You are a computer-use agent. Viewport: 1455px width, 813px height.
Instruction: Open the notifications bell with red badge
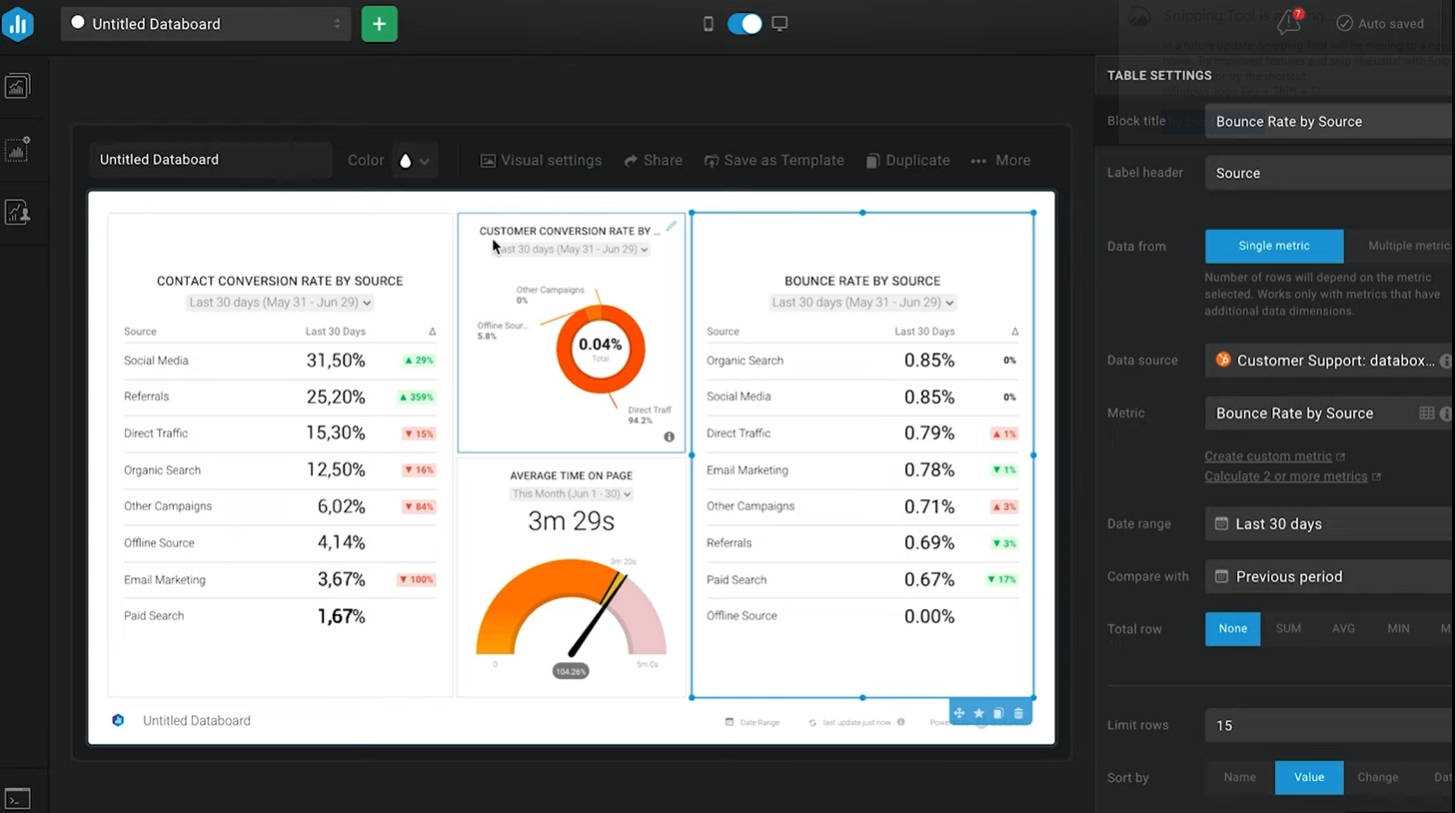tap(1289, 22)
